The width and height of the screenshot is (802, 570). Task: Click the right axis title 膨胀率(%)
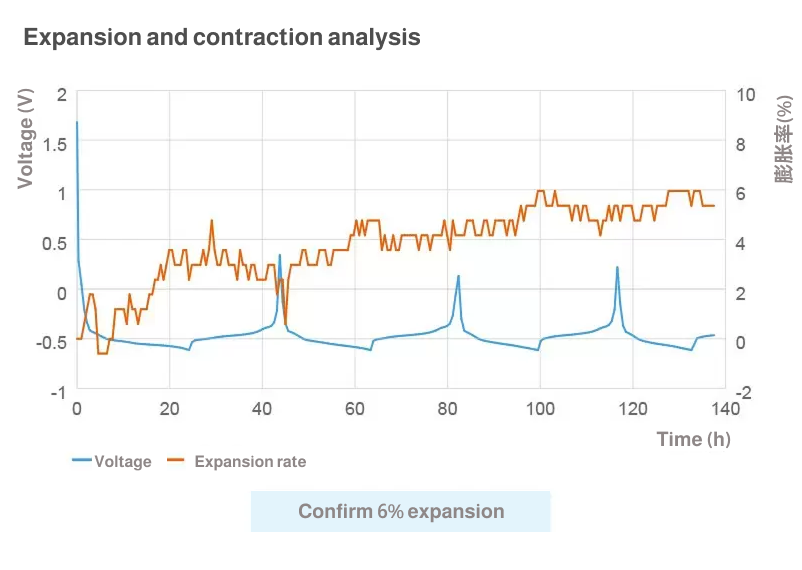783,139
